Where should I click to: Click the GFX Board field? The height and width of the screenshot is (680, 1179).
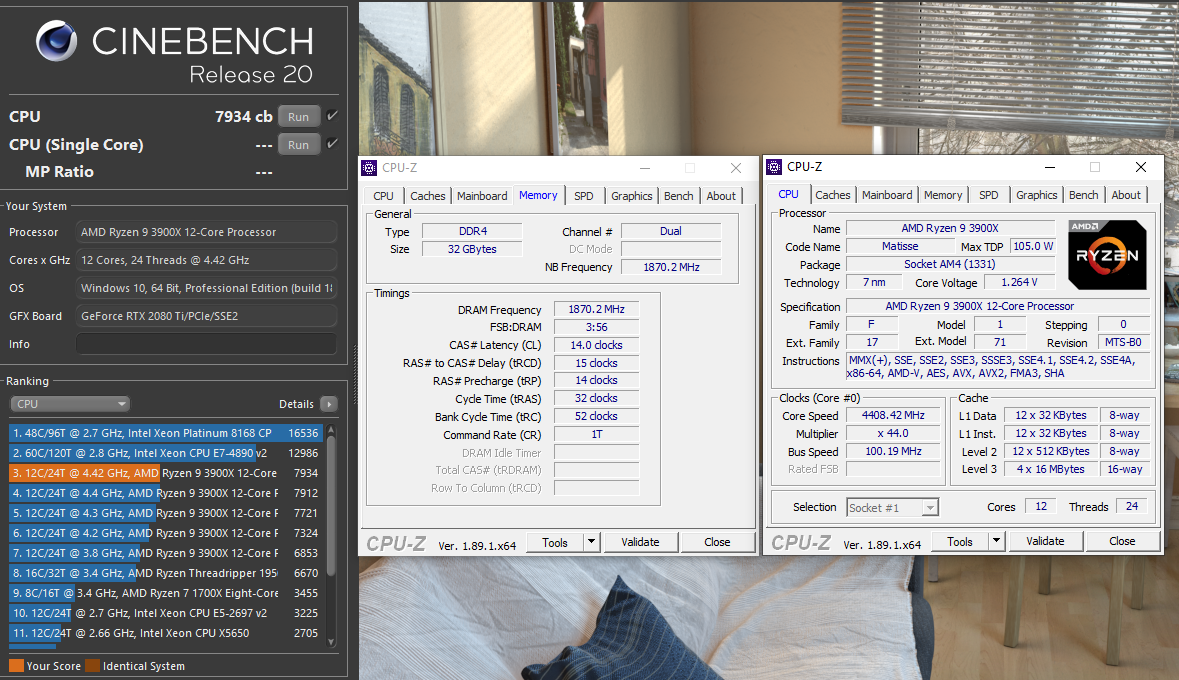pos(206,316)
